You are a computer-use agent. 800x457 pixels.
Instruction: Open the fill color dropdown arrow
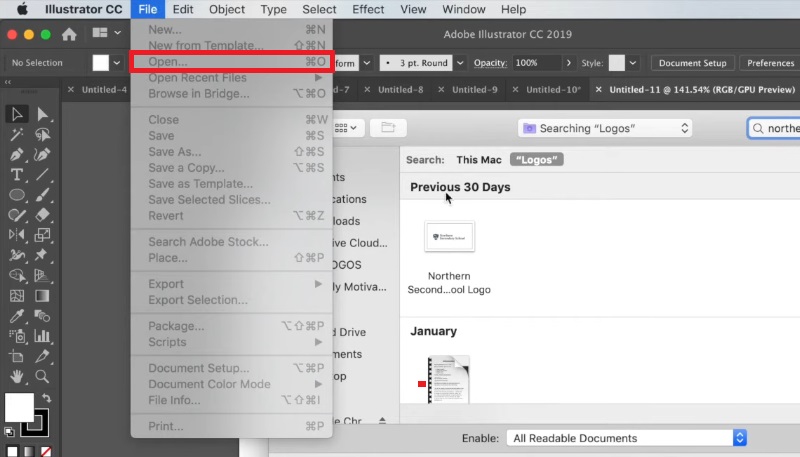point(117,63)
